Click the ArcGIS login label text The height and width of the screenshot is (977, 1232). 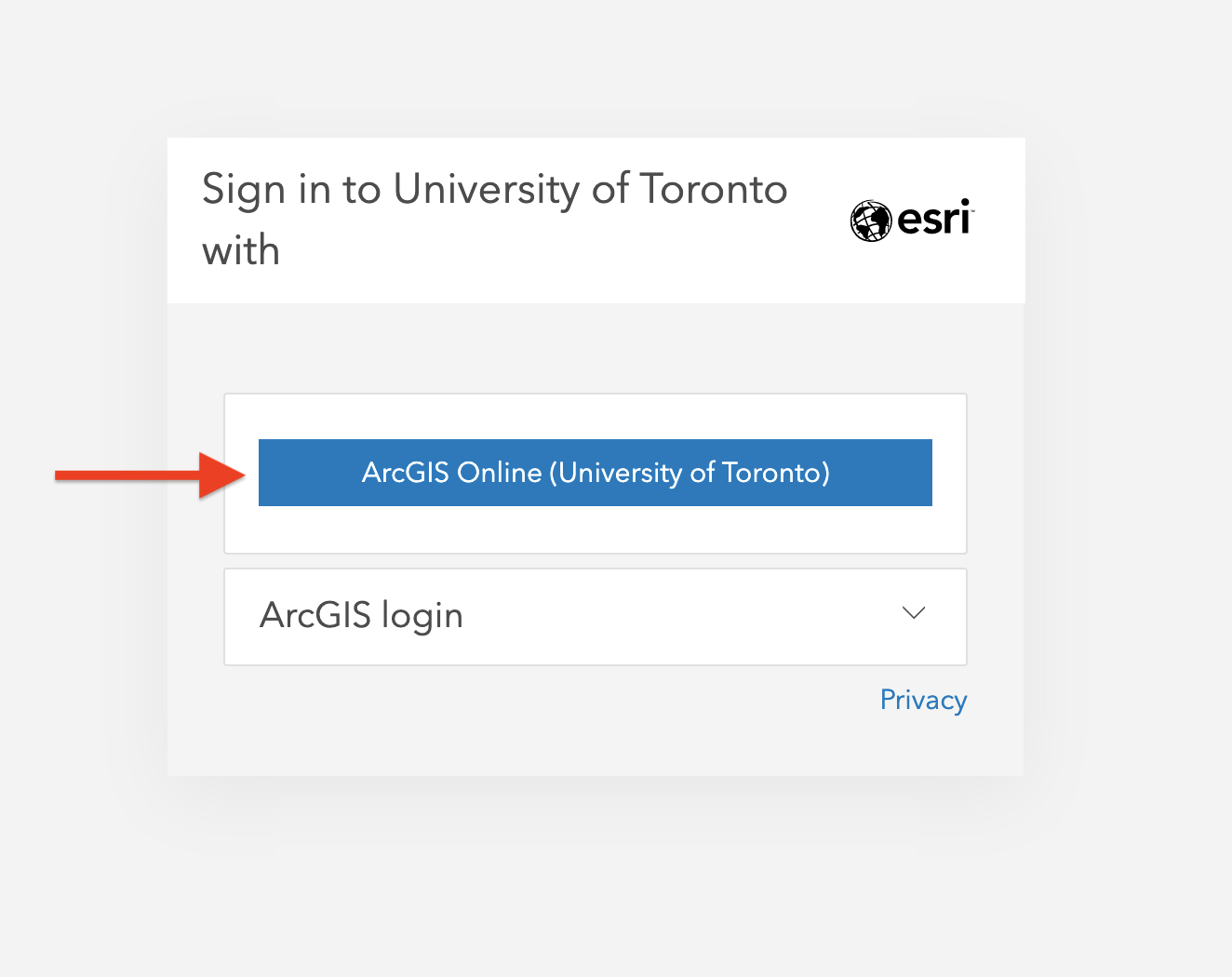click(x=361, y=615)
